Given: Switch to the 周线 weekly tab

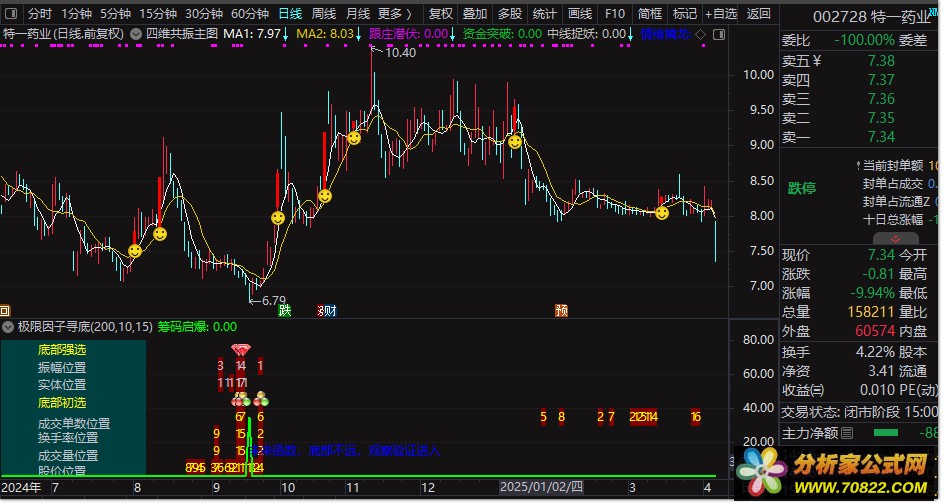Looking at the screenshot, I should 323,13.
